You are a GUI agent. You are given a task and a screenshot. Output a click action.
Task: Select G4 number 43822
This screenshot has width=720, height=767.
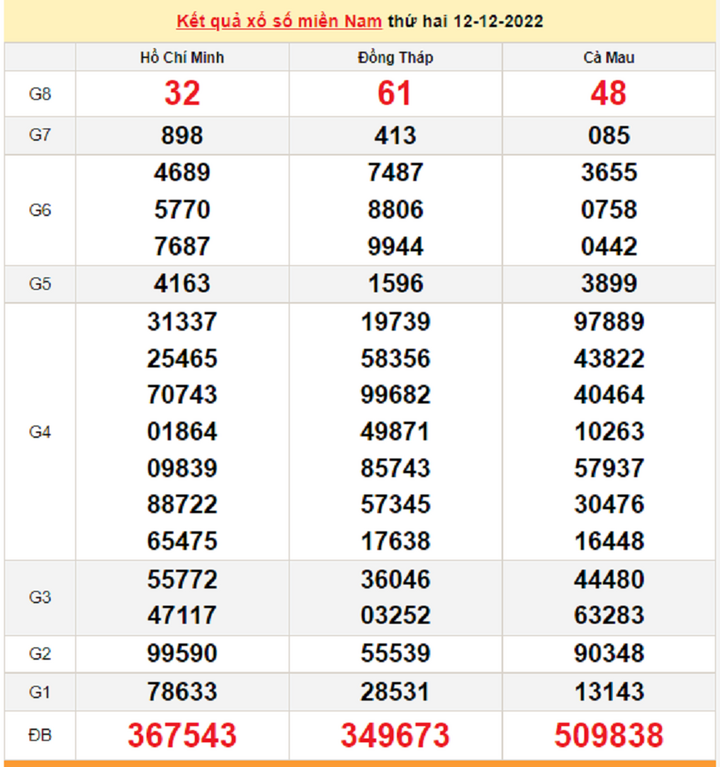[x=609, y=359]
